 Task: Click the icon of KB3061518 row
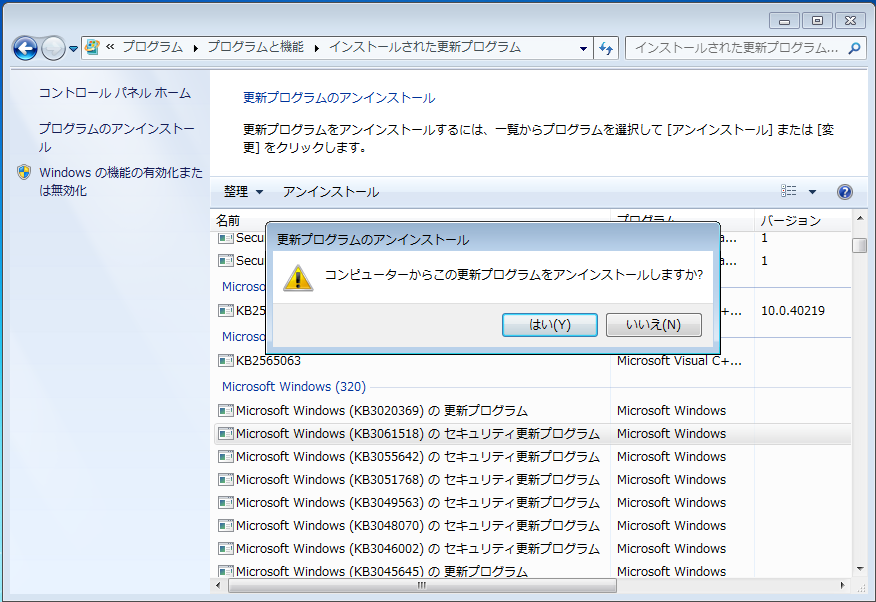point(226,434)
